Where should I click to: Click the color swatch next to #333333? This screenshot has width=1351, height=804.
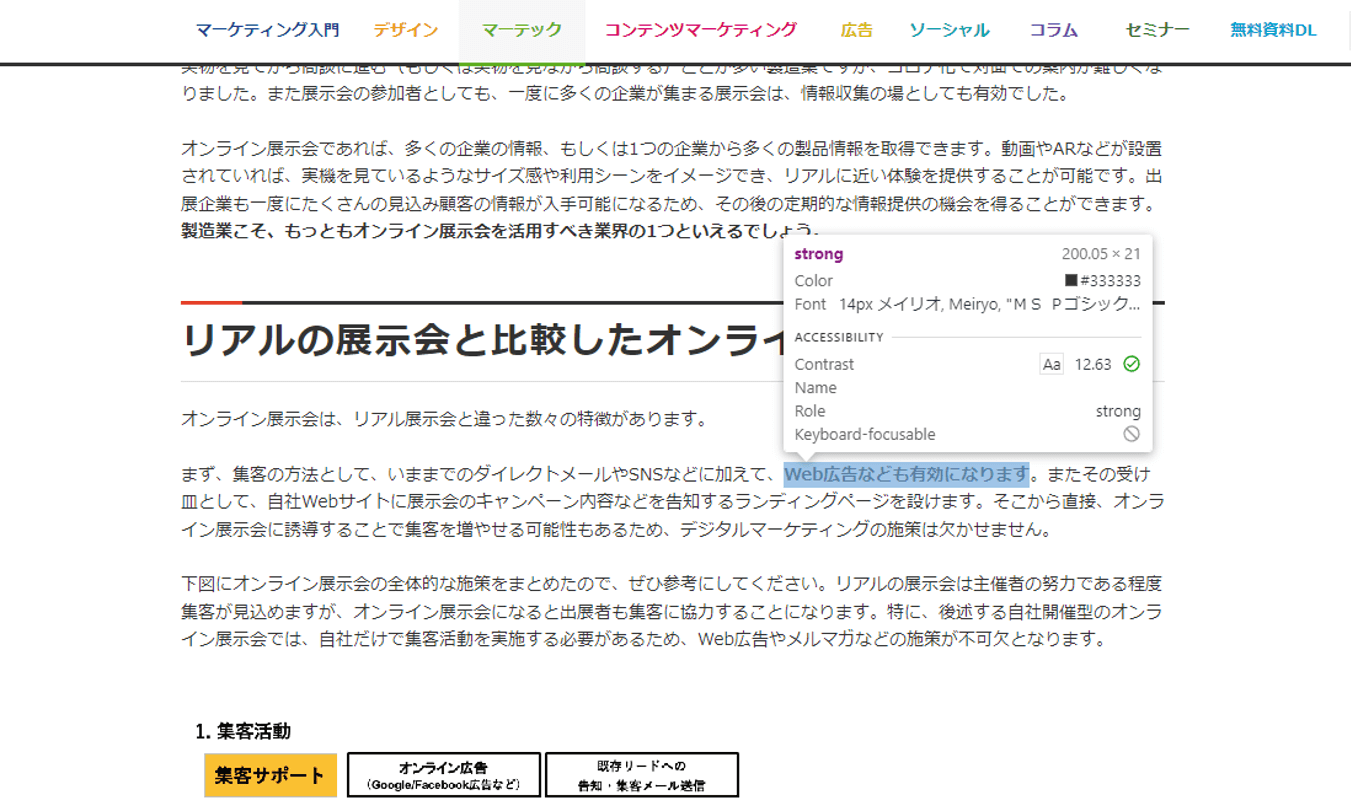[x=1071, y=281]
